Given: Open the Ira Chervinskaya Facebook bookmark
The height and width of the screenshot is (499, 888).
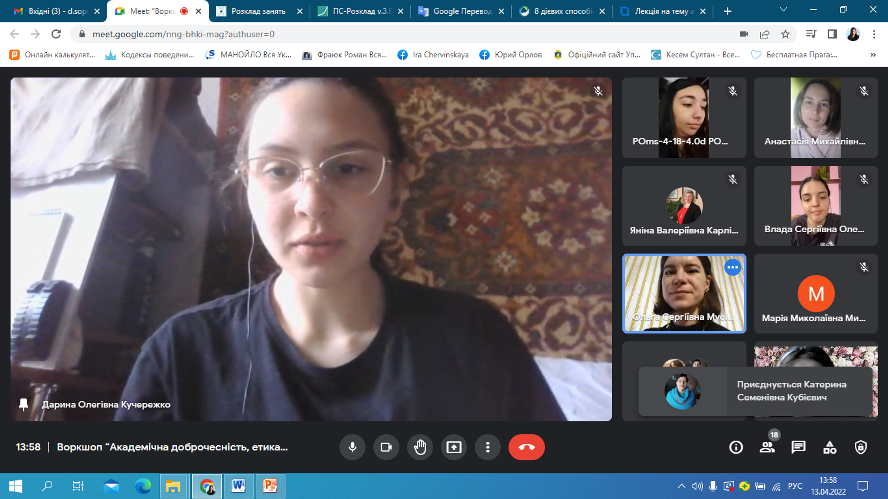Looking at the screenshot, I should coord(433,55).
